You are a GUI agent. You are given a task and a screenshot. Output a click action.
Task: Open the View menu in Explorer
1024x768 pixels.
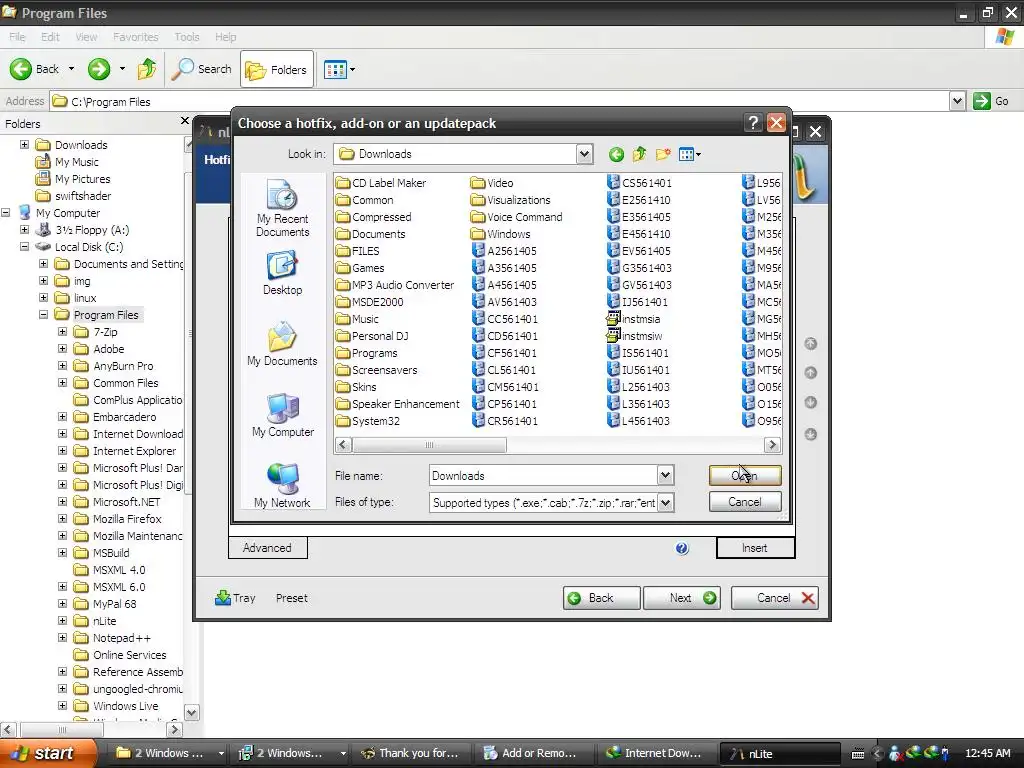(86, 37)
